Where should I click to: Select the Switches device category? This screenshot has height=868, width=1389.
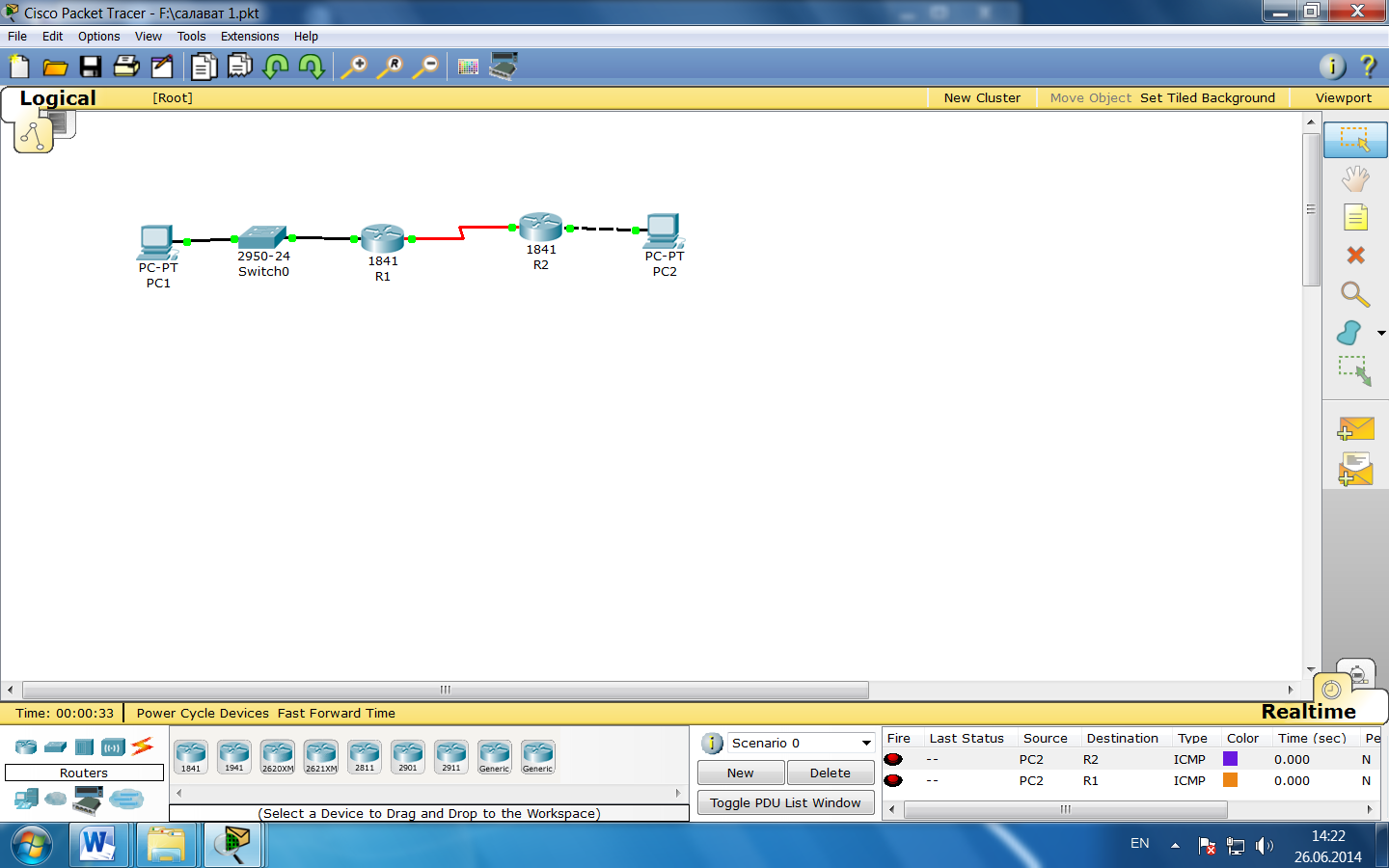56,746
